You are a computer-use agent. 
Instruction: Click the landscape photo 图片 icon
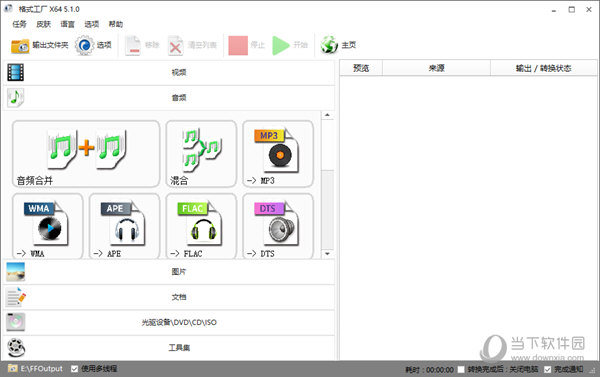point(16,272)
